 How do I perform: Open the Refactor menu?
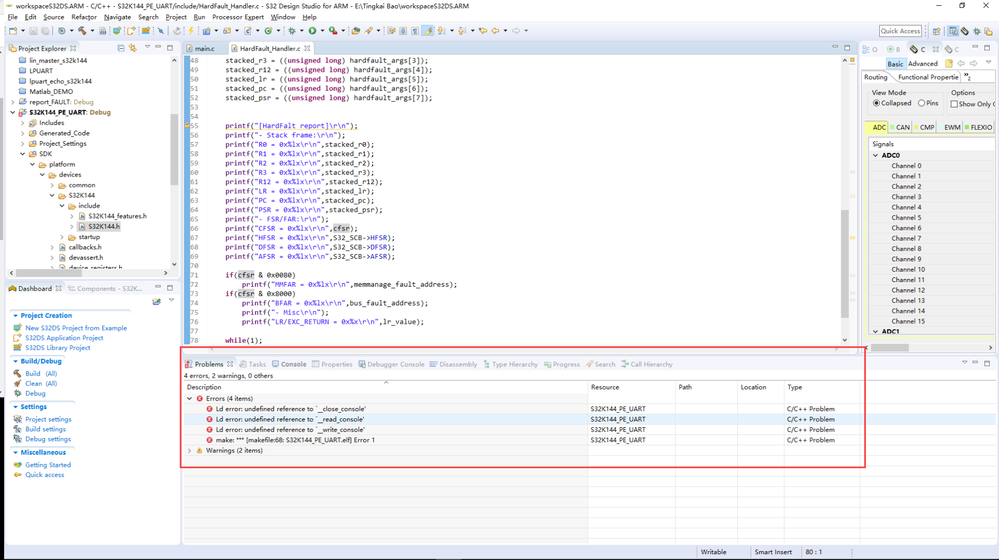tap(84, 17)
